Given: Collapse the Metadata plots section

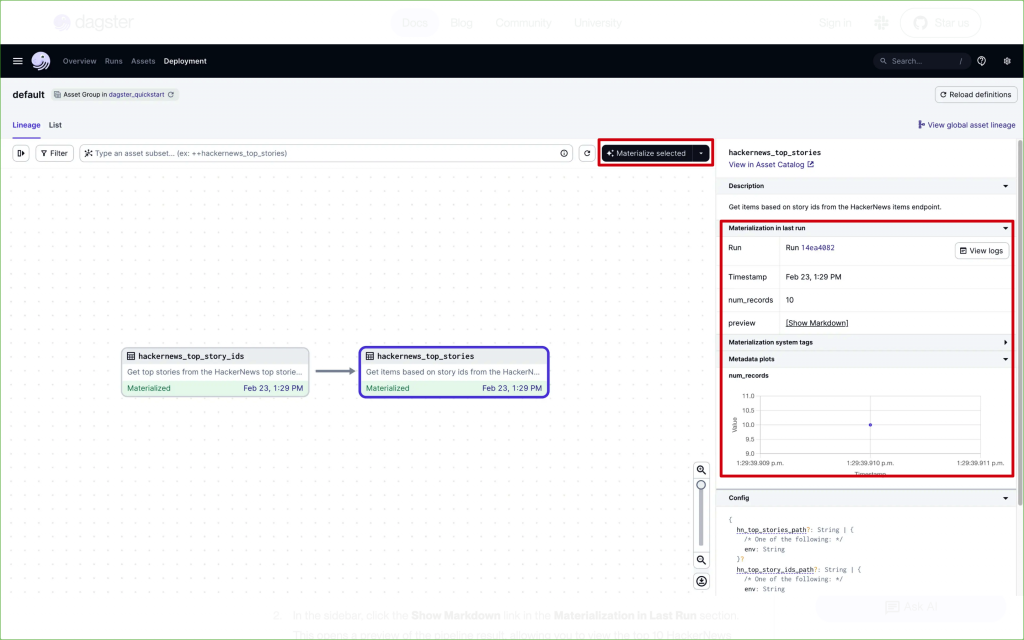Looking at the screenshot, I should click(1005, 359).
